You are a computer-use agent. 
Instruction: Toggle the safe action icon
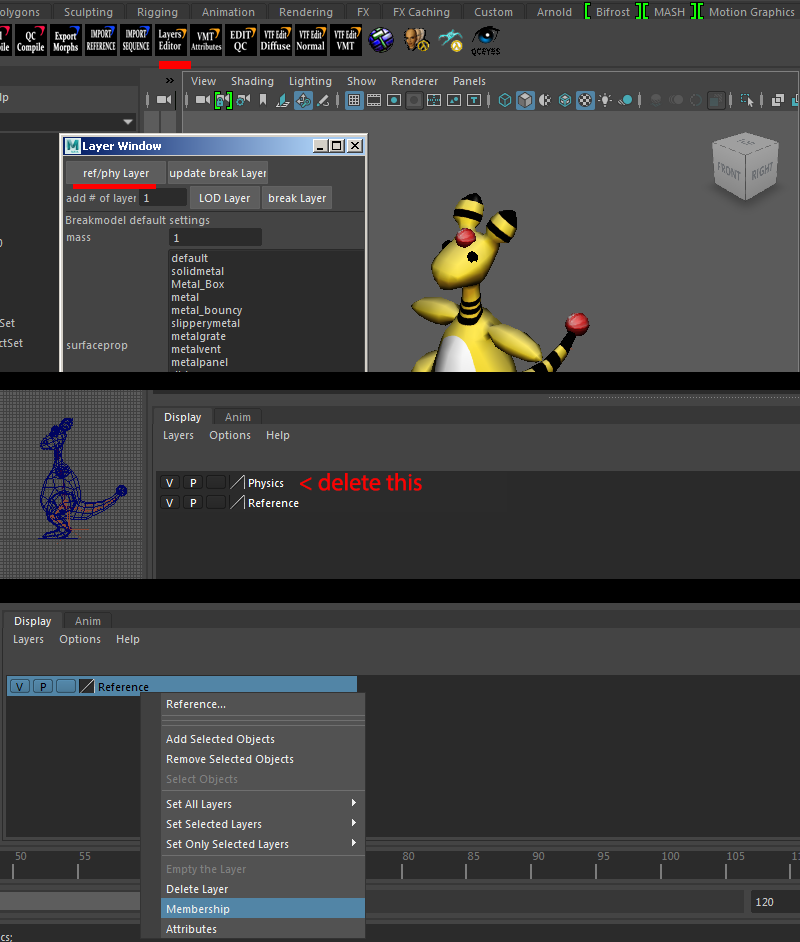click(454, 100)
